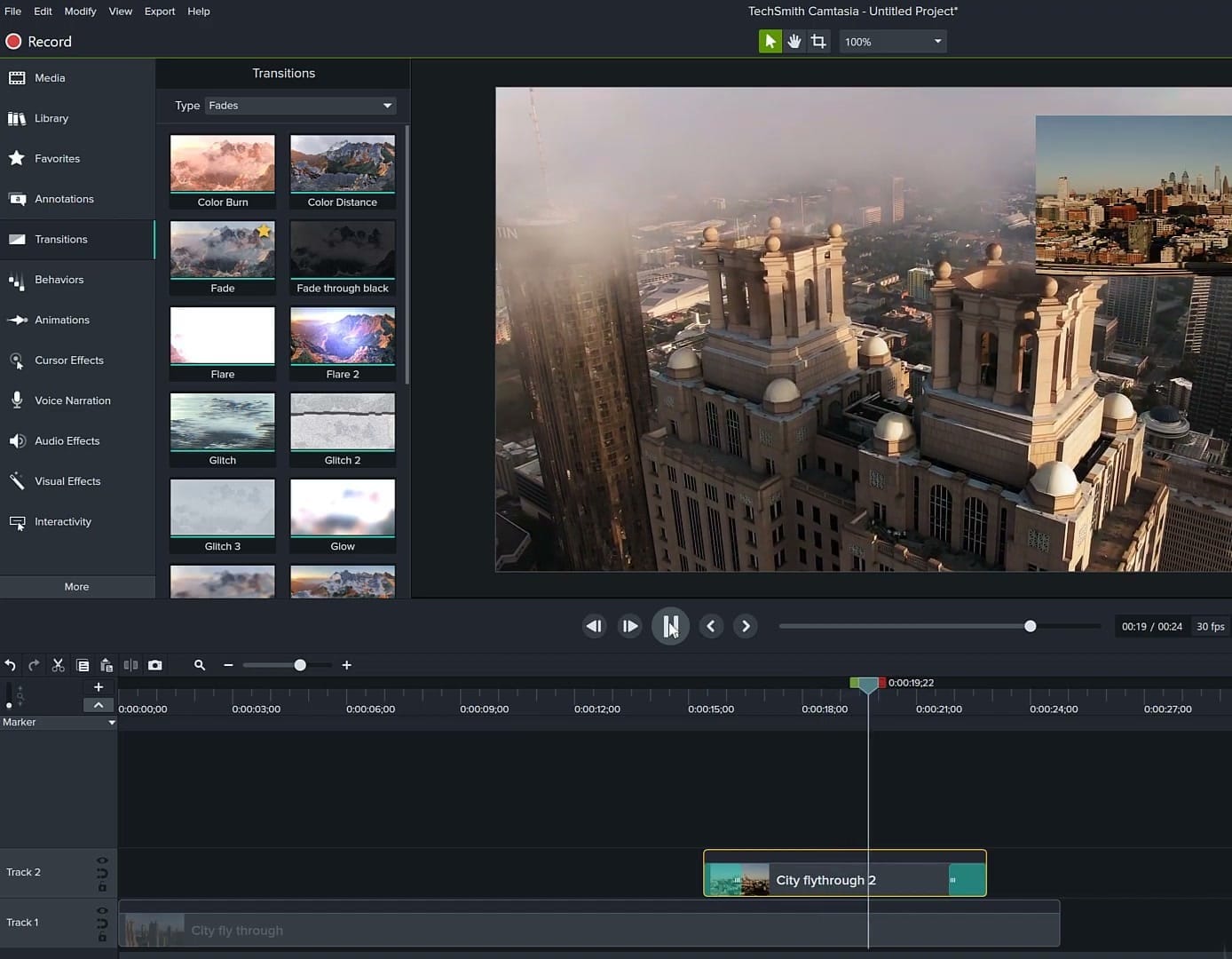This screenshot has height=959, width=1232.
Task: Open the Audio Effects panel
Action: (x=67, y=440)
